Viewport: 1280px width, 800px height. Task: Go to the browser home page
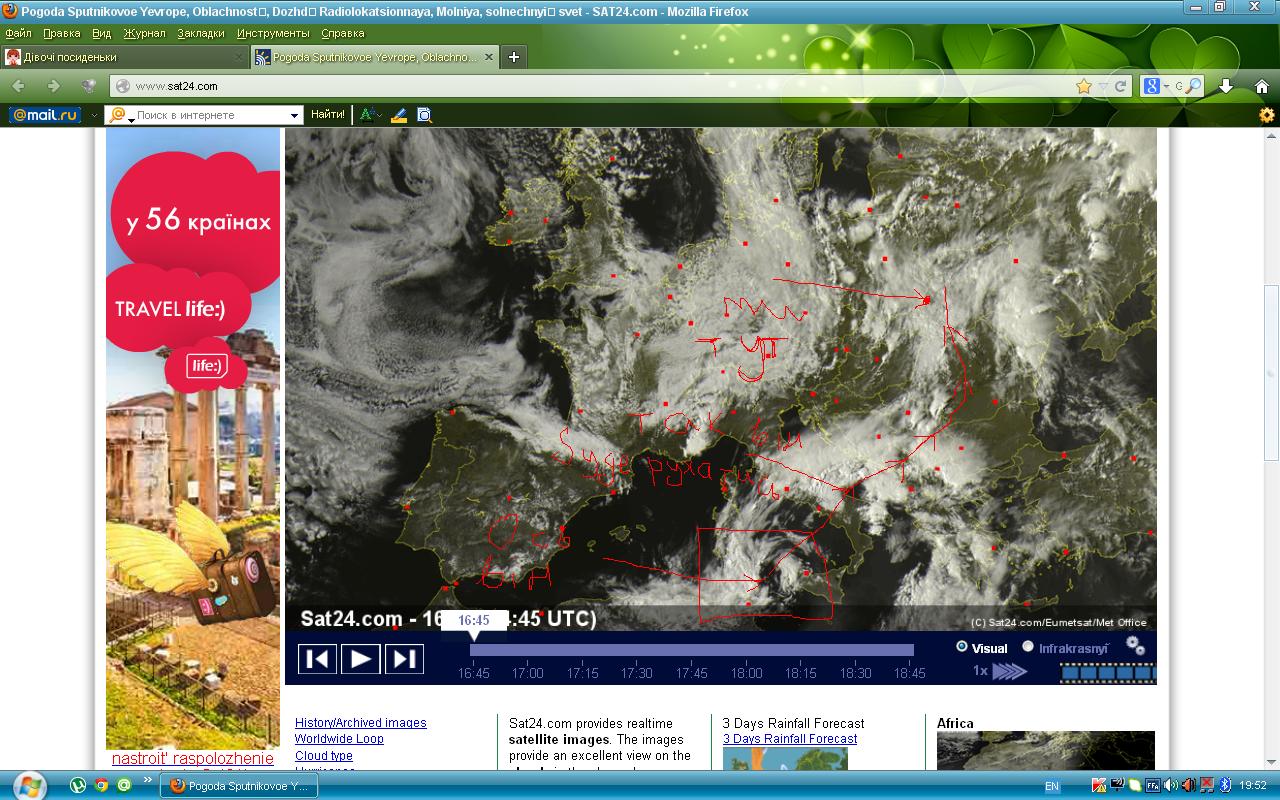pyautogui.click(x=1261, y=86)
